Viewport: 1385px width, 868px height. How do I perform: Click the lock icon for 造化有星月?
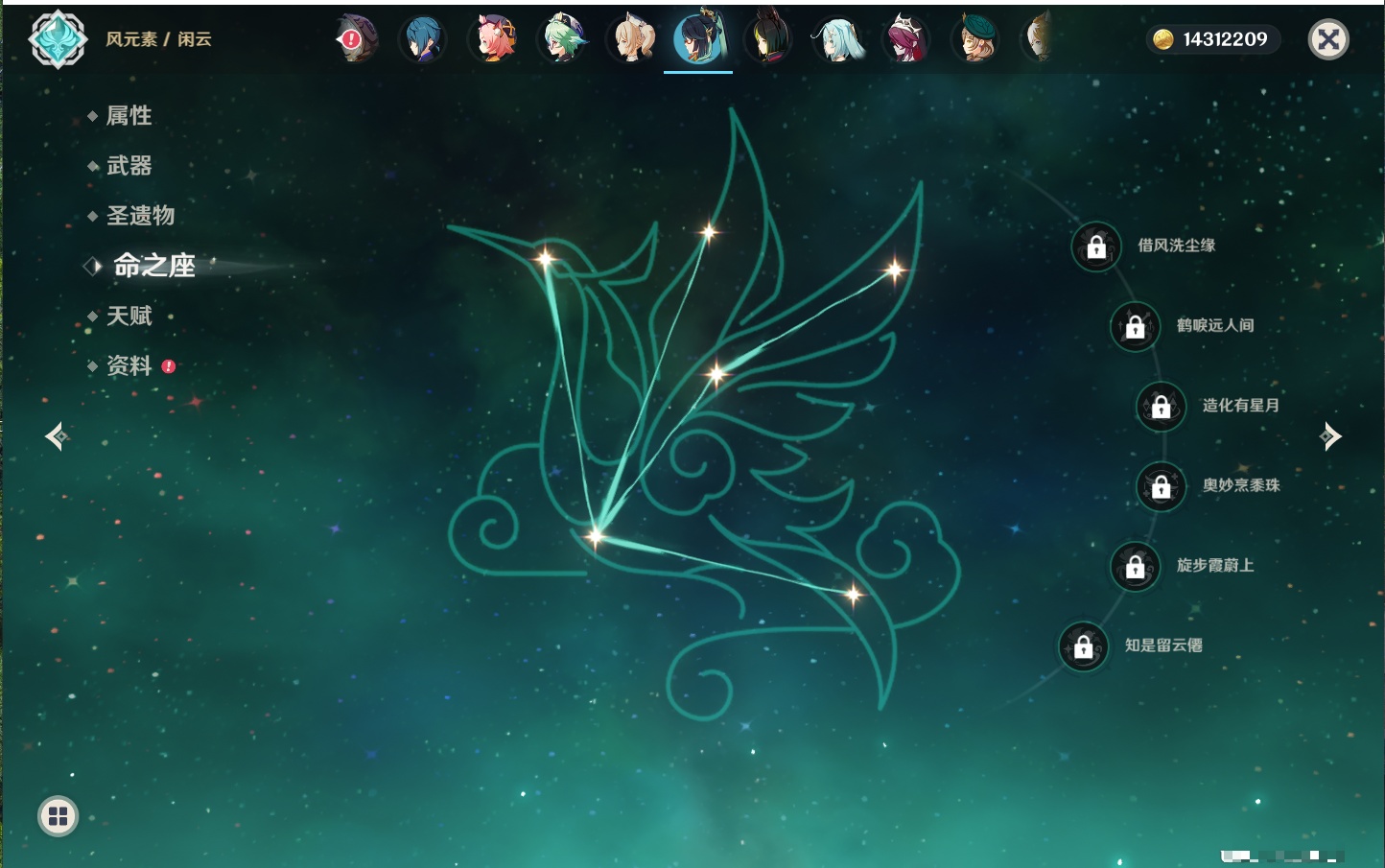[1161, 406]
